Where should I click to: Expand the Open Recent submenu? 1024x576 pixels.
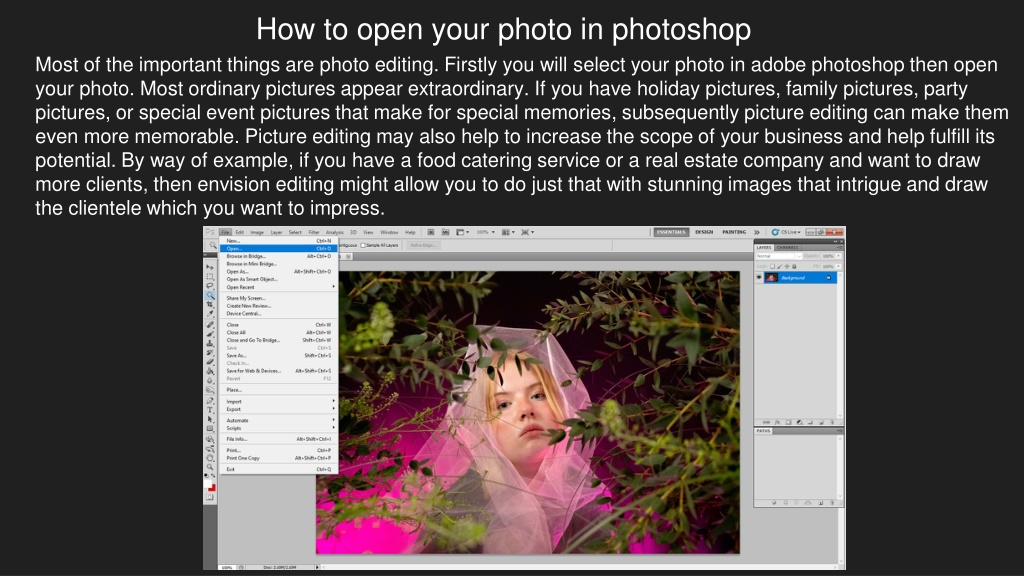tap(279, 287)
